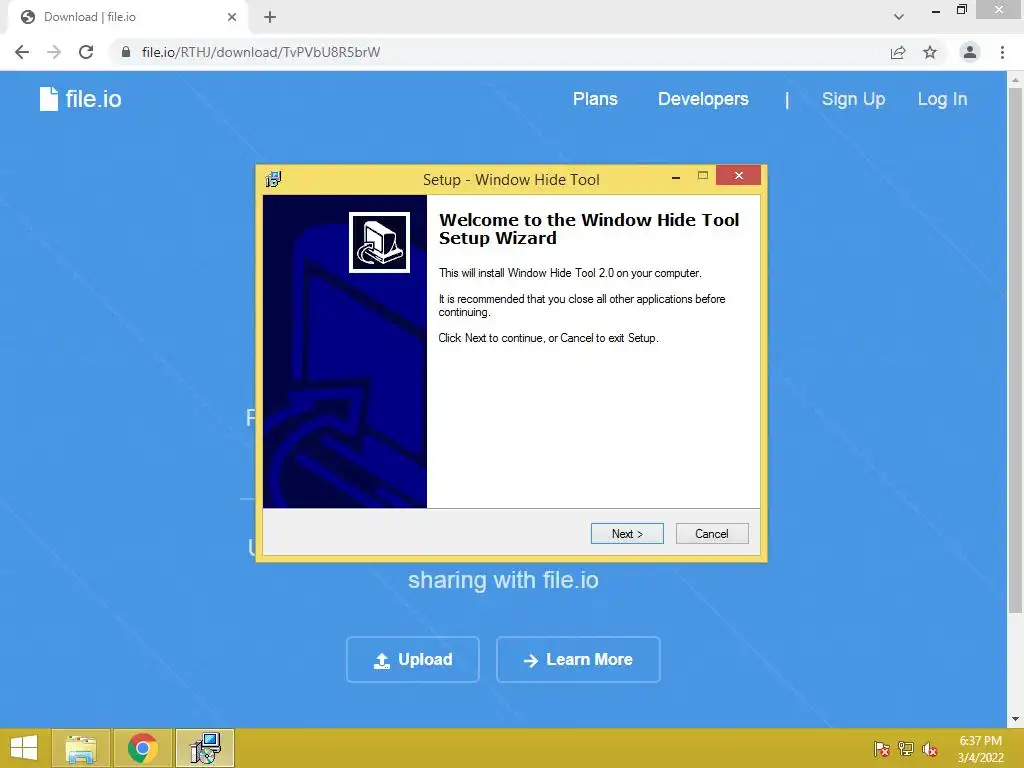
Task: Open the Chrome profile avatar menu
Action: [x=970, y=52]
